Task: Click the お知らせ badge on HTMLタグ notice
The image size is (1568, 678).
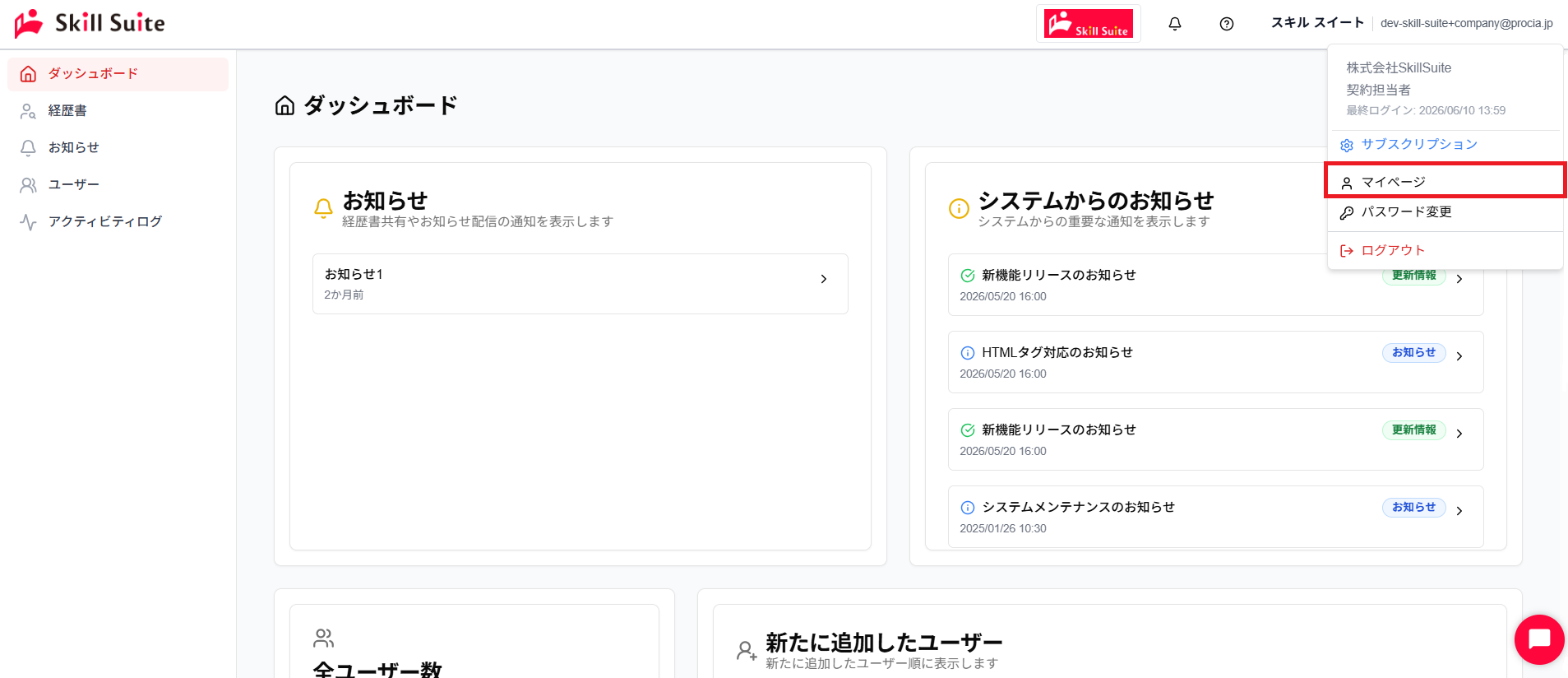Action: click(1413, 352)
